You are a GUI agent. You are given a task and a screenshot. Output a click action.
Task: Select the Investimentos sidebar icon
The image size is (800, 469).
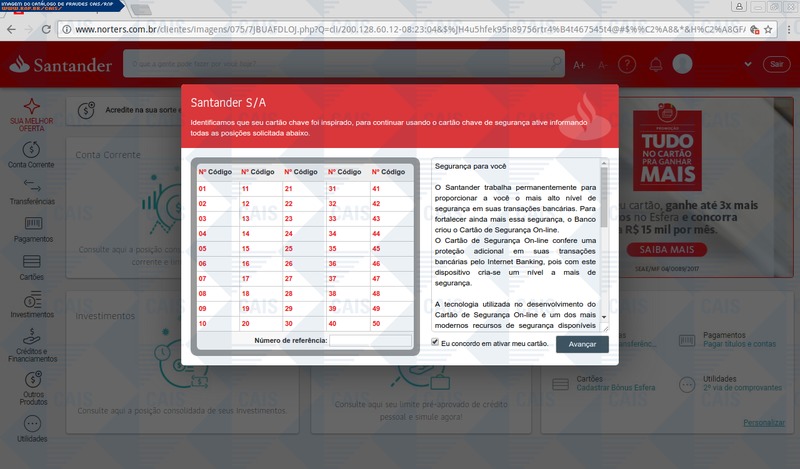(x=32, y=300)
